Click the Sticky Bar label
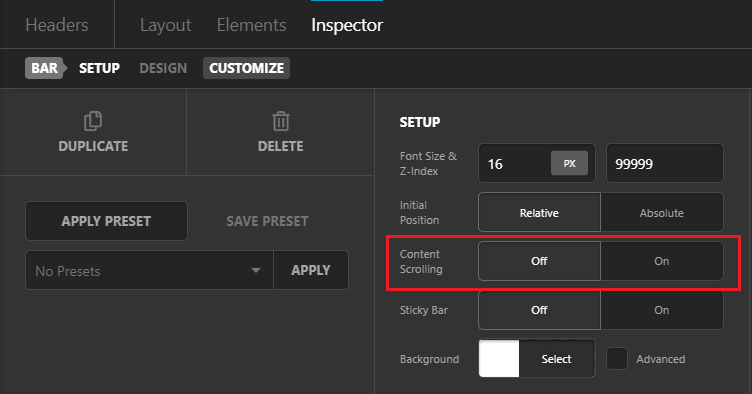 (x=424, y=310)
